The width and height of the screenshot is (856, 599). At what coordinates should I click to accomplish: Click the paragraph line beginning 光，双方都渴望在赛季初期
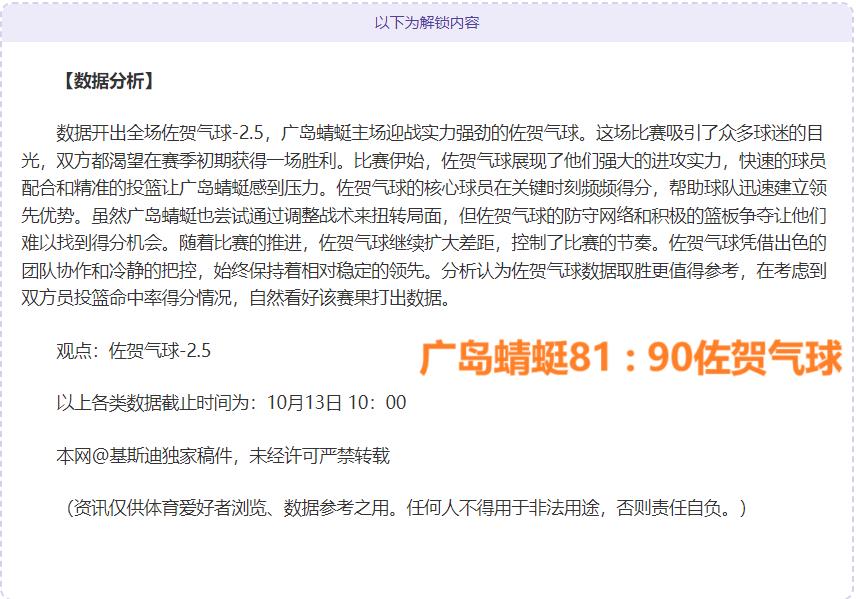pos(424,161)
